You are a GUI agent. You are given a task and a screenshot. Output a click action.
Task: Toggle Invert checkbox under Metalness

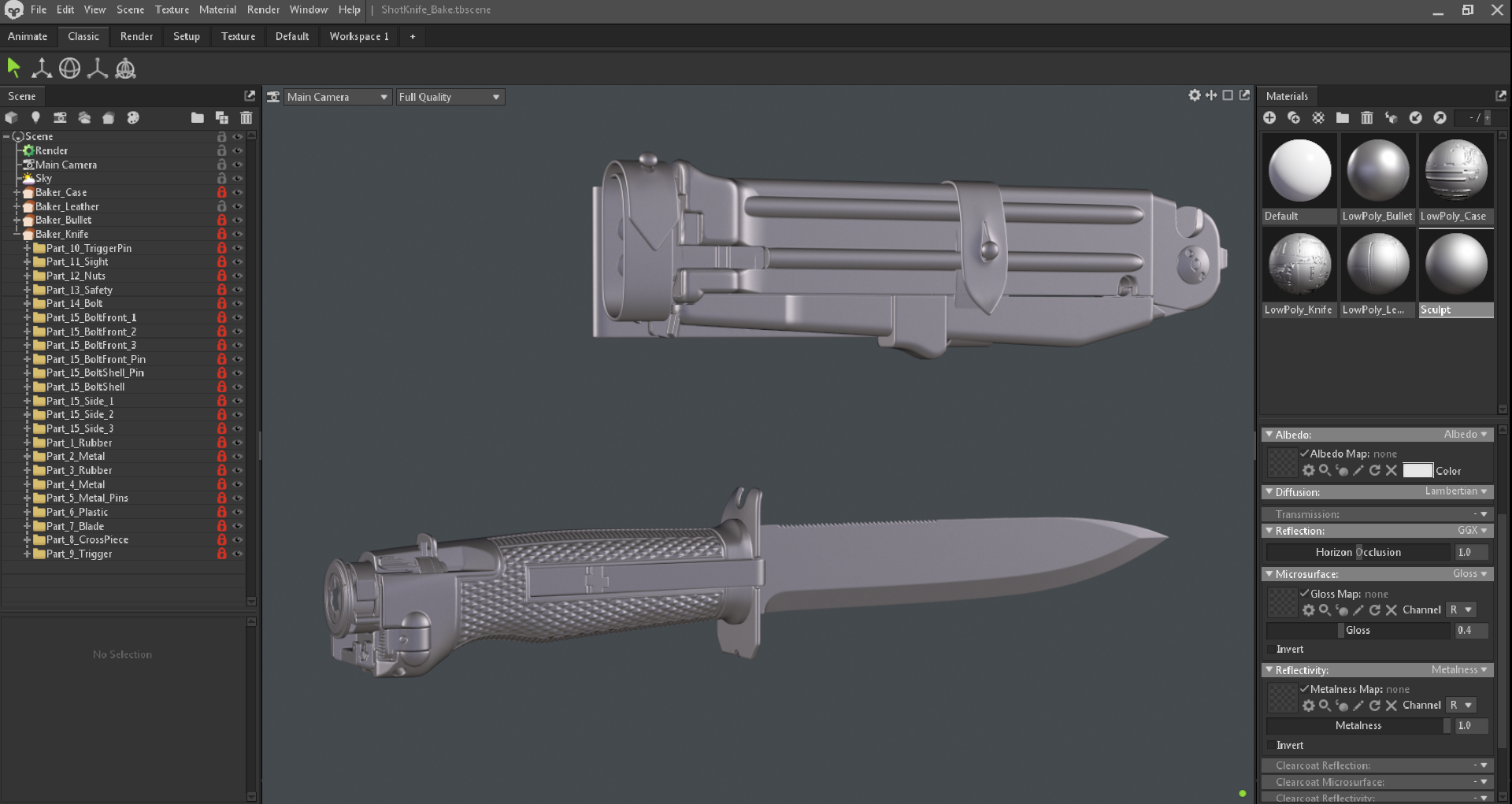point(1270,746)
